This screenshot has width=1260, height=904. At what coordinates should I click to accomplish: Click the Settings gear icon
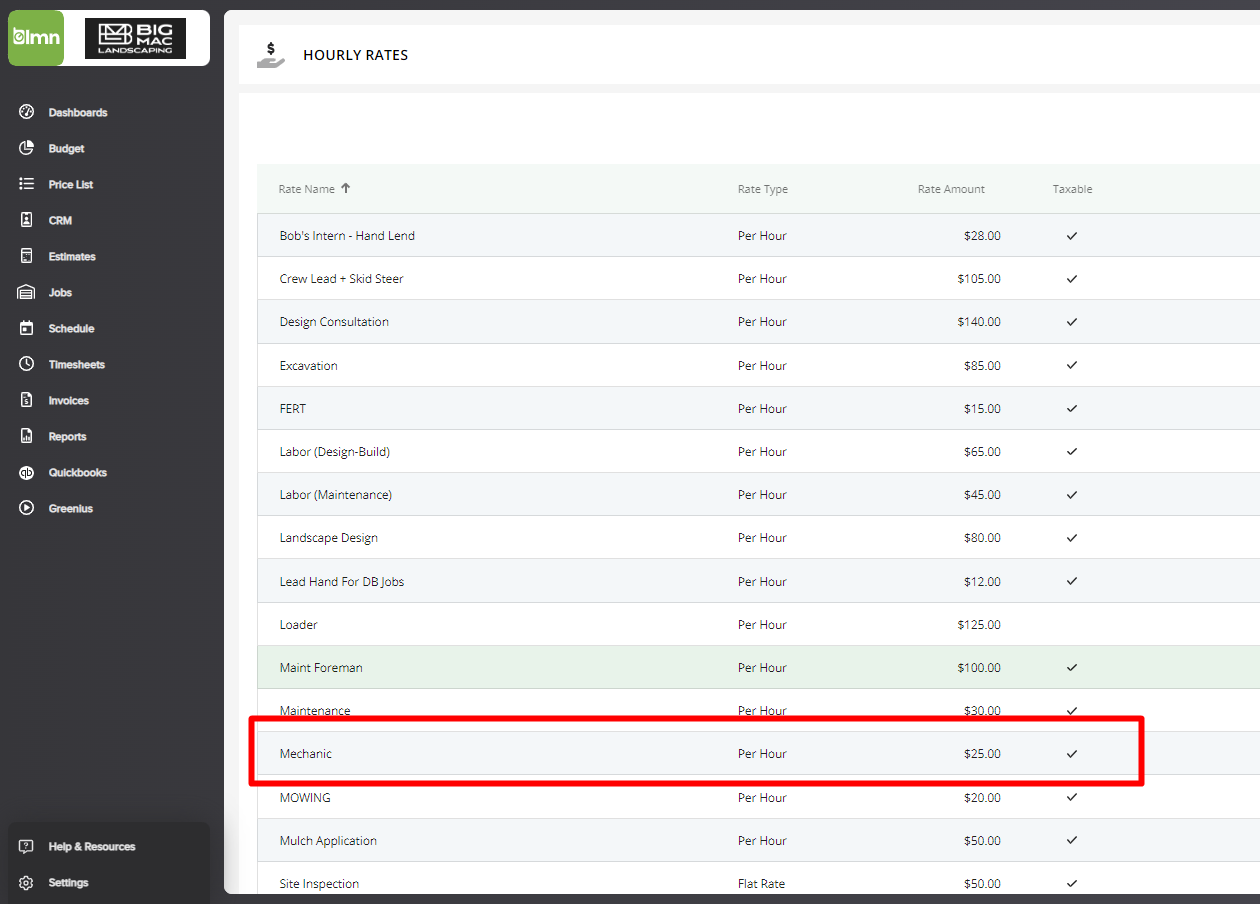(27, 882)
